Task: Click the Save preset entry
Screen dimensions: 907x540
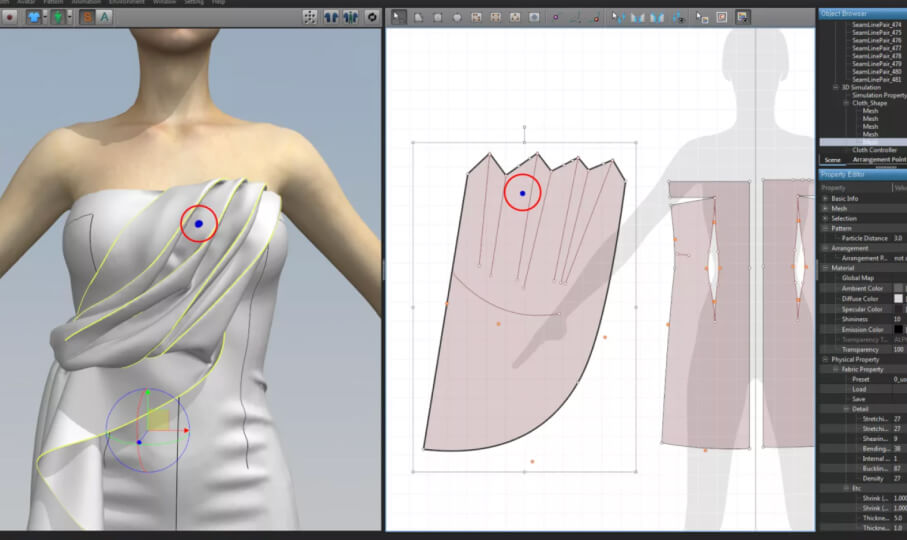Action: click(x=859, y=399)
